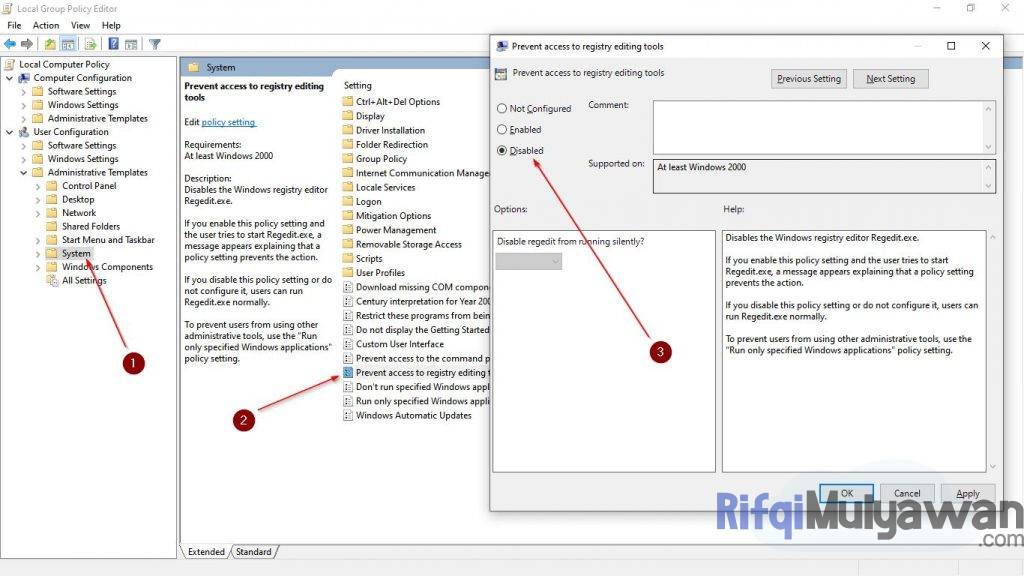This screenshot has width=1024, height=576.
Task: Select the Show/Hide Console Tree toolbar icon
Action: point(67,43)
